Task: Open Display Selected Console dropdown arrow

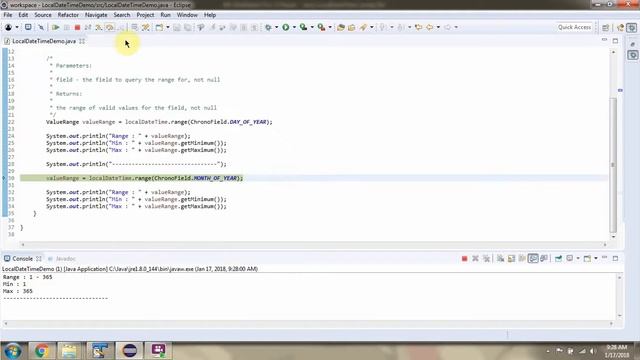Action: click(x=578, y=258)
